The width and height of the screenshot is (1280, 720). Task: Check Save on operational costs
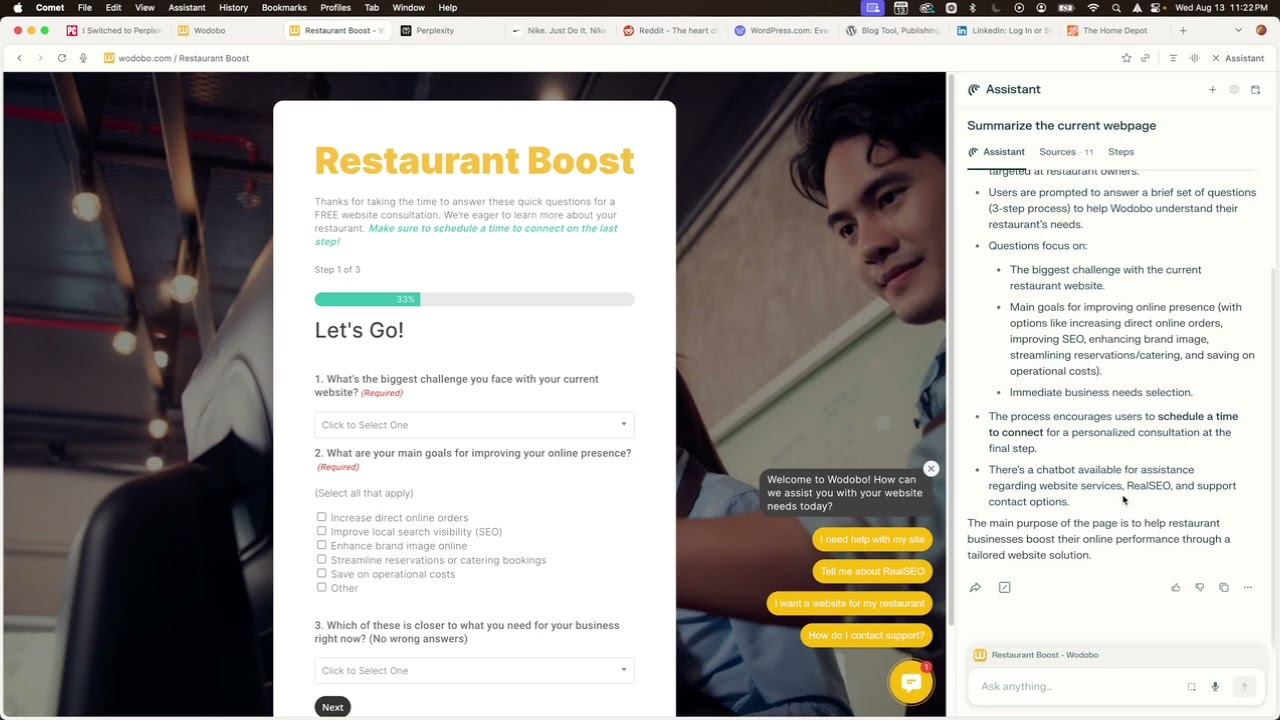(321, 573)
